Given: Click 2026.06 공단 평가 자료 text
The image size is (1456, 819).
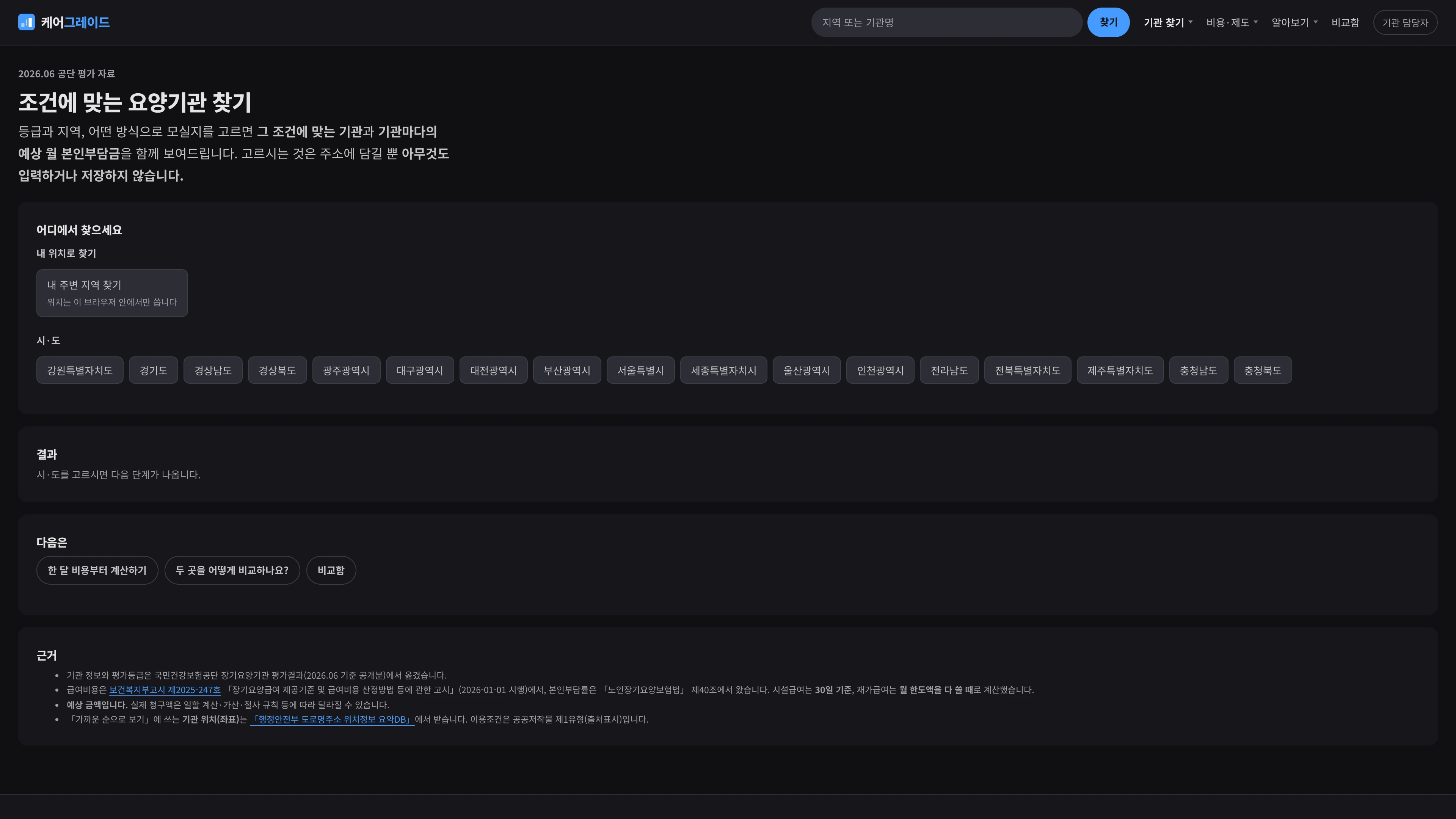Looking at the screenshot, I should coord(66,74).
